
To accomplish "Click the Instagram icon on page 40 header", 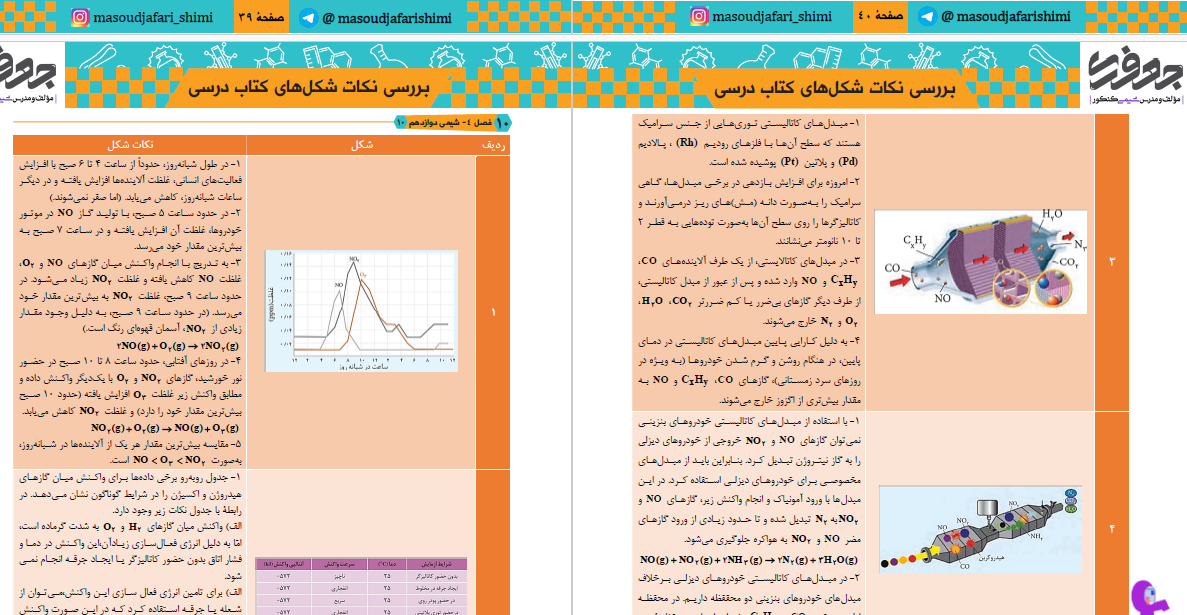I will click(x=699, y=17).
